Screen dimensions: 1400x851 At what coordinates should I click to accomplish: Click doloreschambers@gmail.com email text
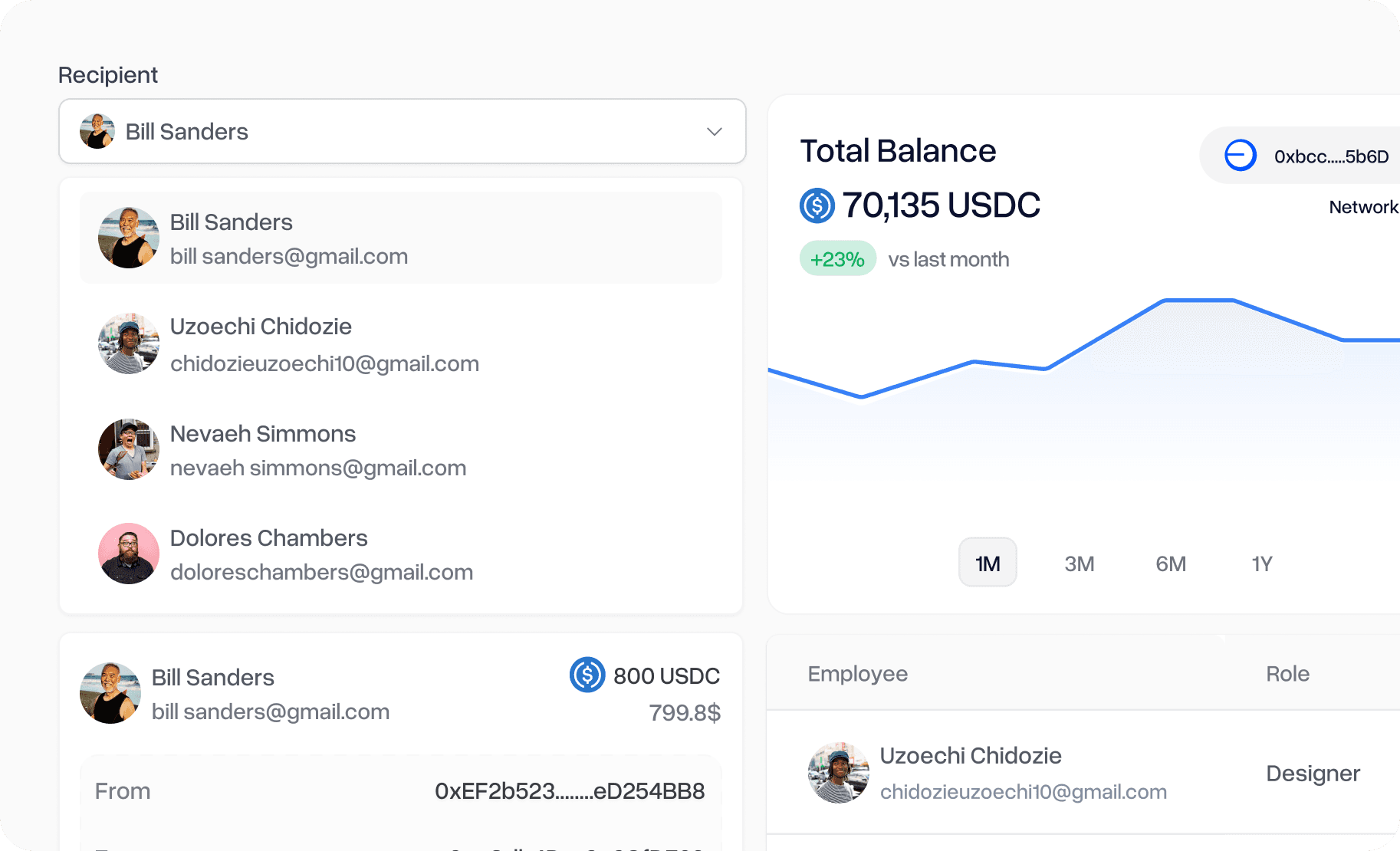322,573
